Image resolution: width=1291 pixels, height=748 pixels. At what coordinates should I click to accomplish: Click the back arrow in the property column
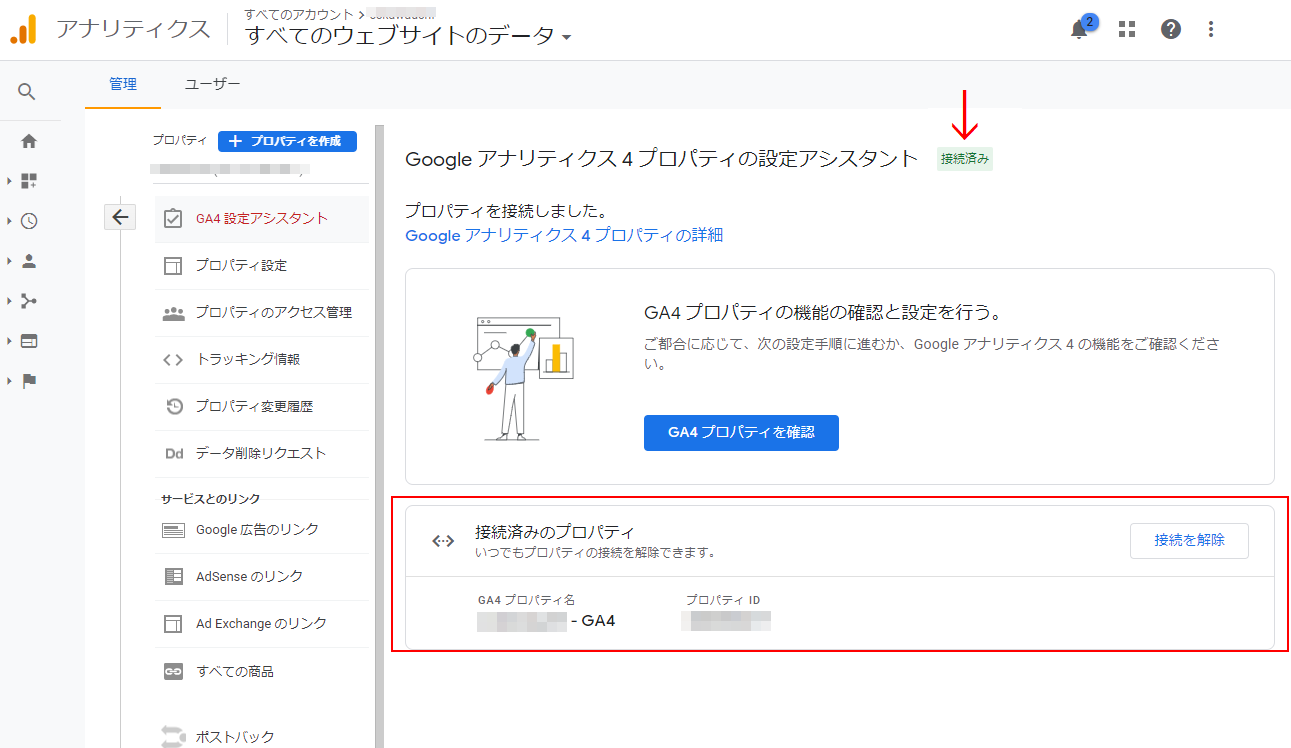pos(120,217)
